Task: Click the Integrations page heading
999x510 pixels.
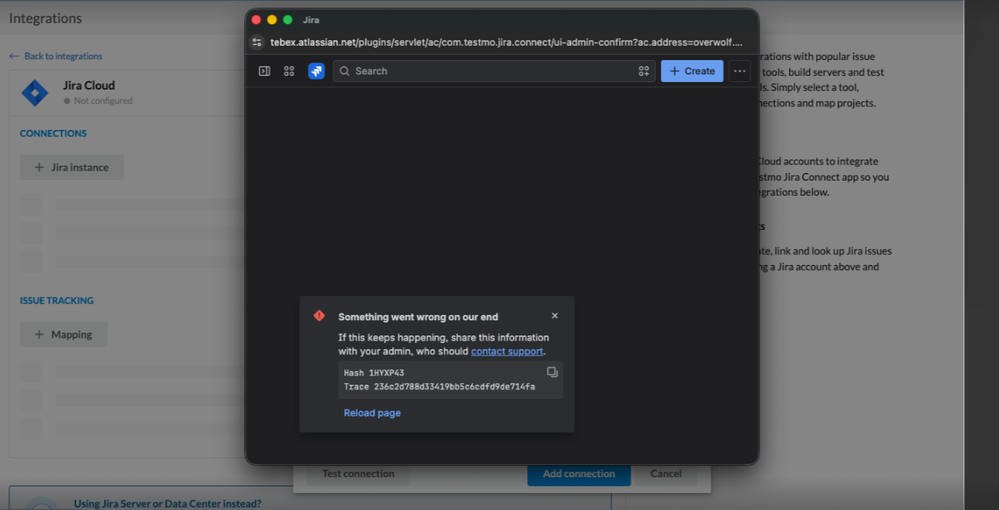Action: pyautogui.click(x=45, y=18)
